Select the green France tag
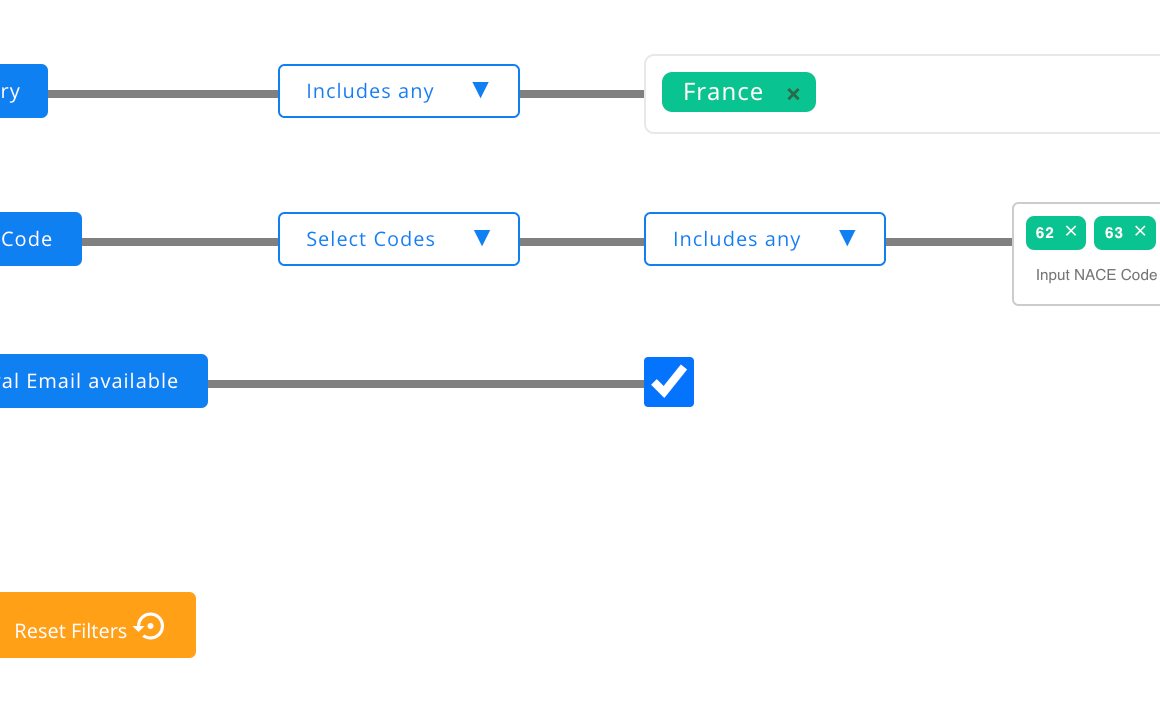This screenshot has height=710, width=1160. point(722,92)
